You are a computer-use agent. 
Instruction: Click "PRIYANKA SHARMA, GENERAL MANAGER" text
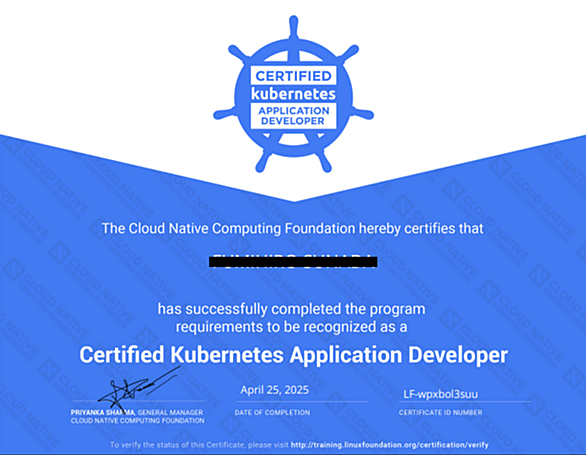click(137, 412)
